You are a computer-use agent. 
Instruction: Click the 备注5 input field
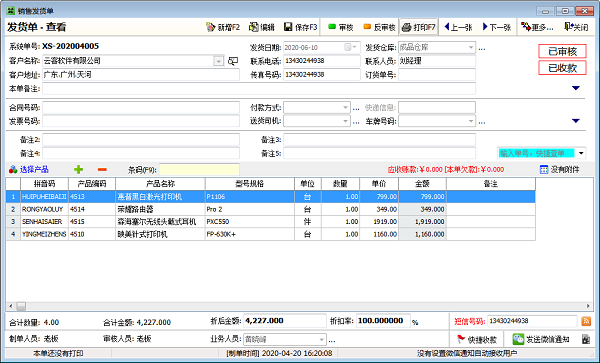click(380, 153)
